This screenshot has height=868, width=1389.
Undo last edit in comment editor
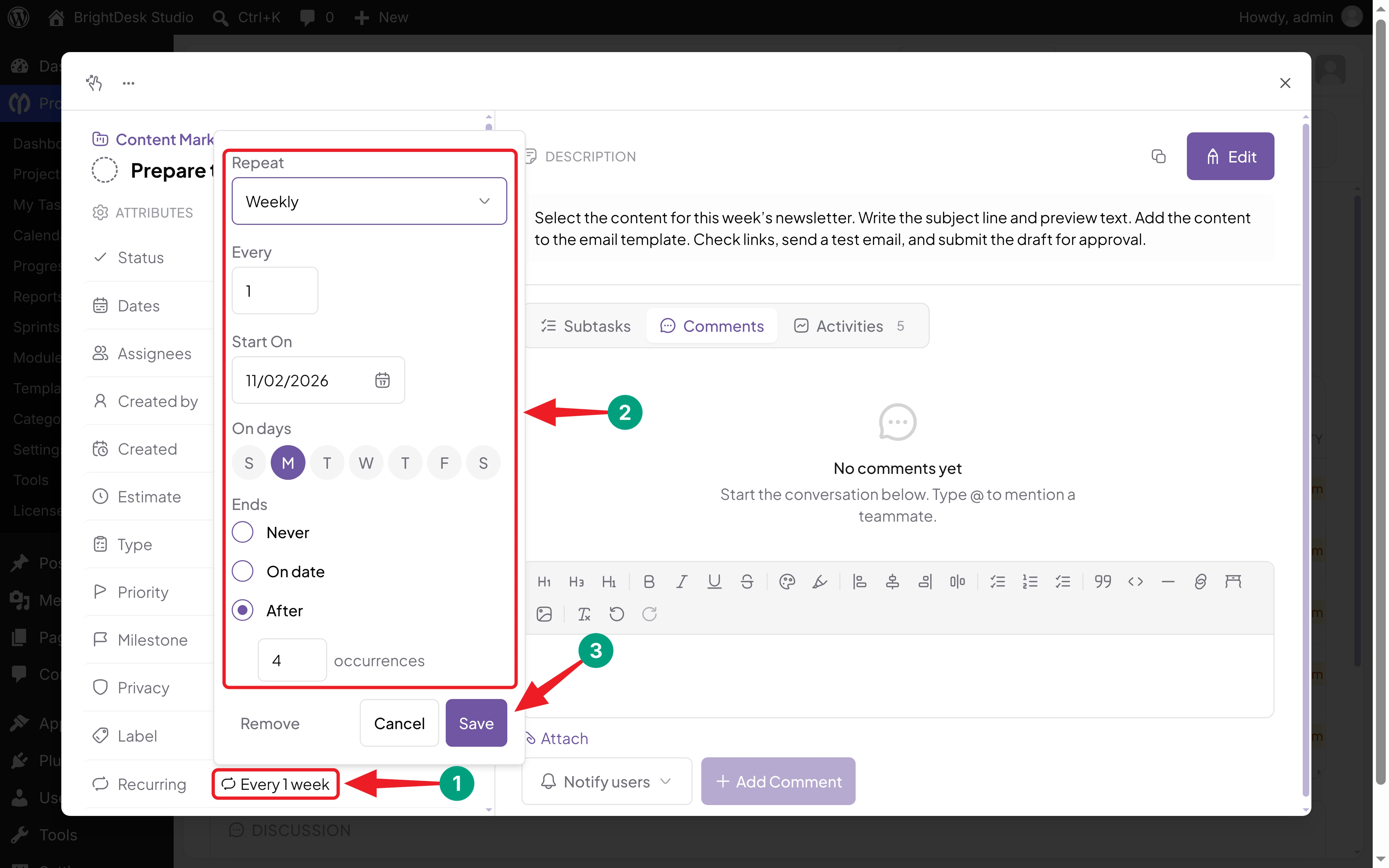(616, 614)
